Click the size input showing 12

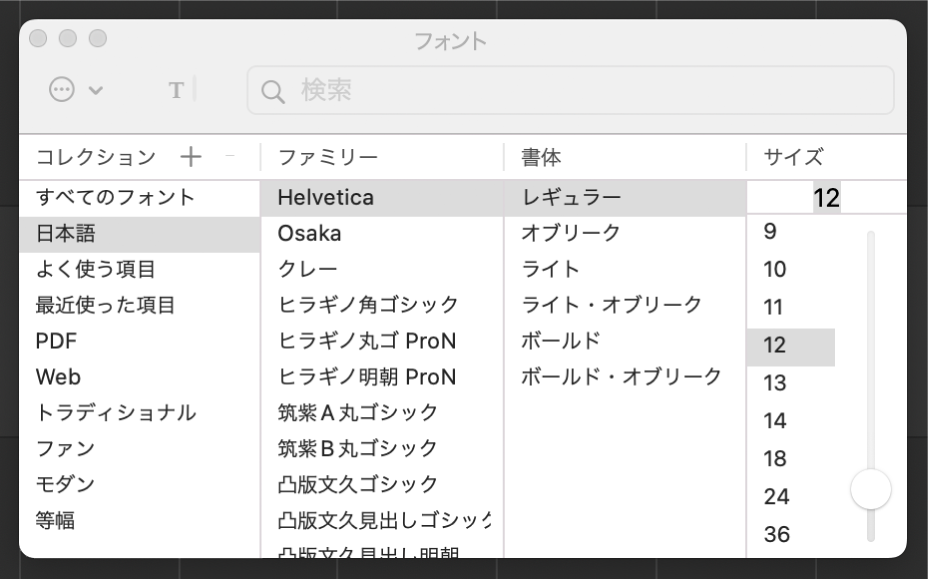[x=825, y=198]
